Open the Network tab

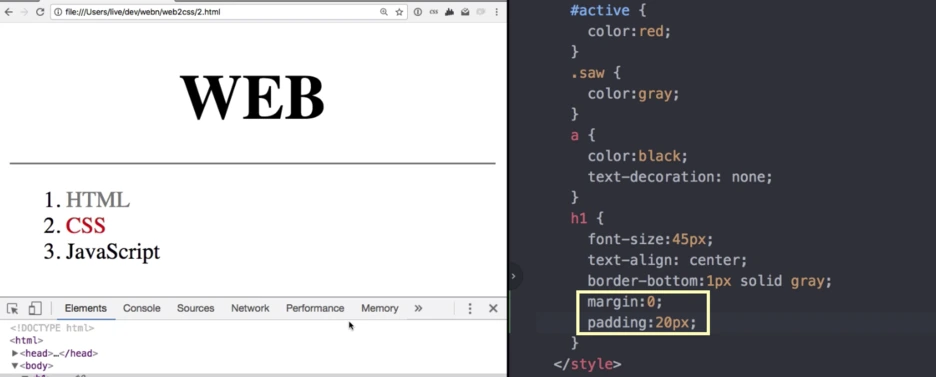click(250, 308)
